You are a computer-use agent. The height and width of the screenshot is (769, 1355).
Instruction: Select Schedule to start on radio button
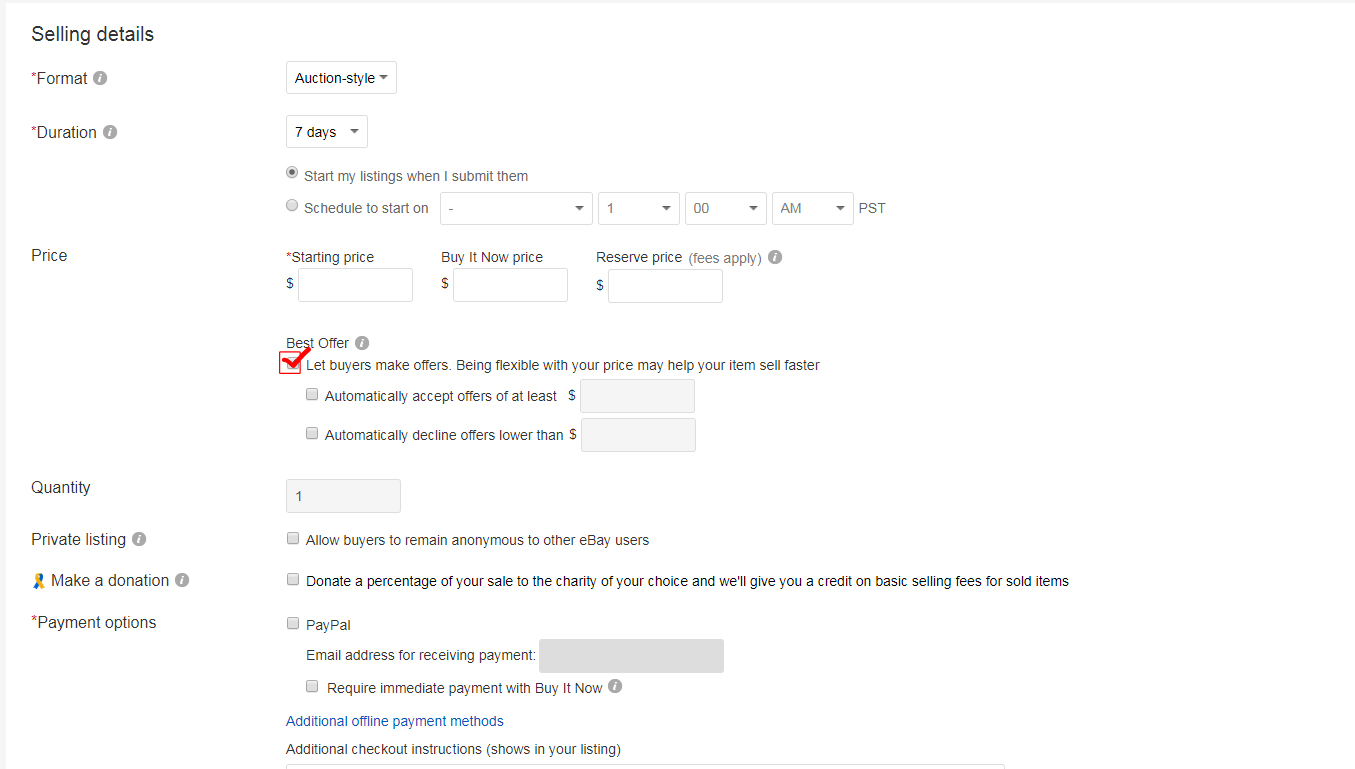click(292, 206)
